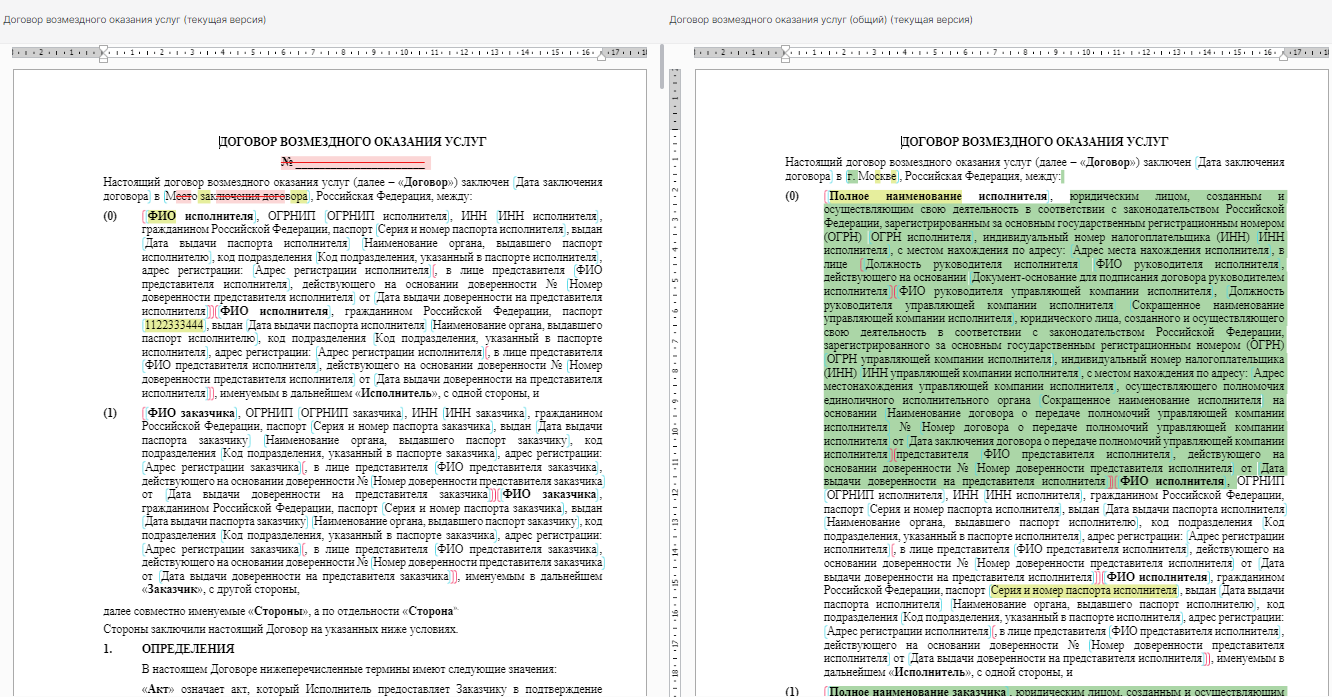This screenshot has width=1332, height=697.
Task: Click the heading 'ДОГОВОР ВОЗМЕЗДНОГО ОКАЗАНИЯ УСЛУГ' in left document
Action: [352, 143]
